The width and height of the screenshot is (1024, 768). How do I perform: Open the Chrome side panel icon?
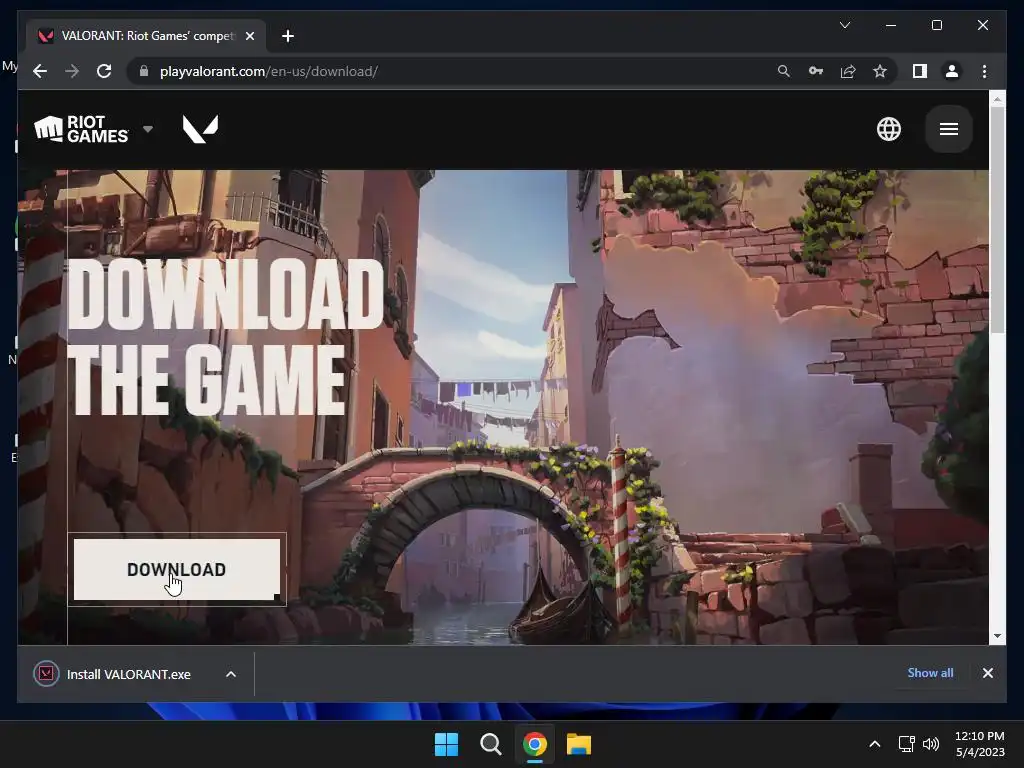tap(920, 71)
